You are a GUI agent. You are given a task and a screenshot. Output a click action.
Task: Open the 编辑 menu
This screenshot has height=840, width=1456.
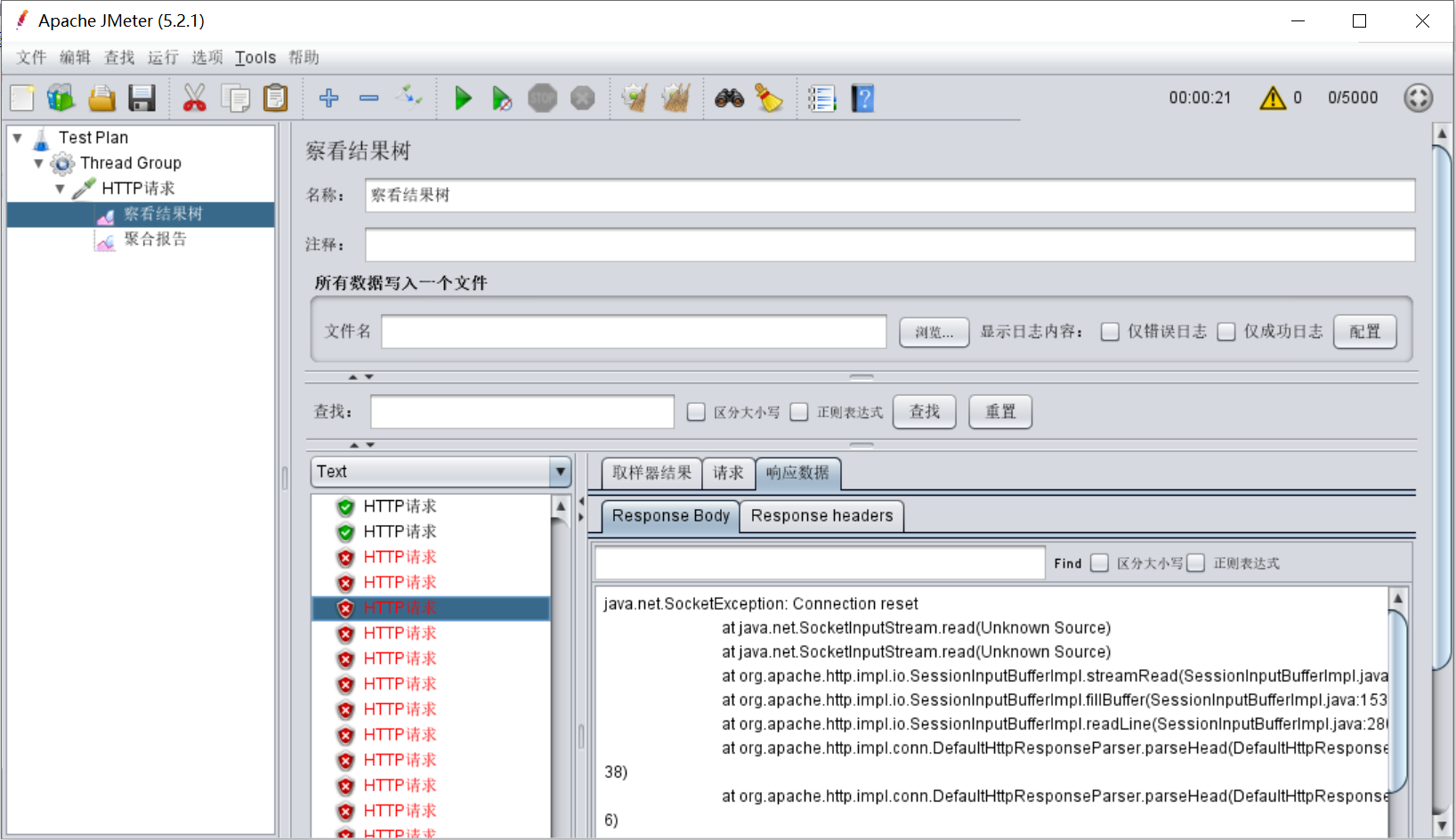tap(75, 58)
